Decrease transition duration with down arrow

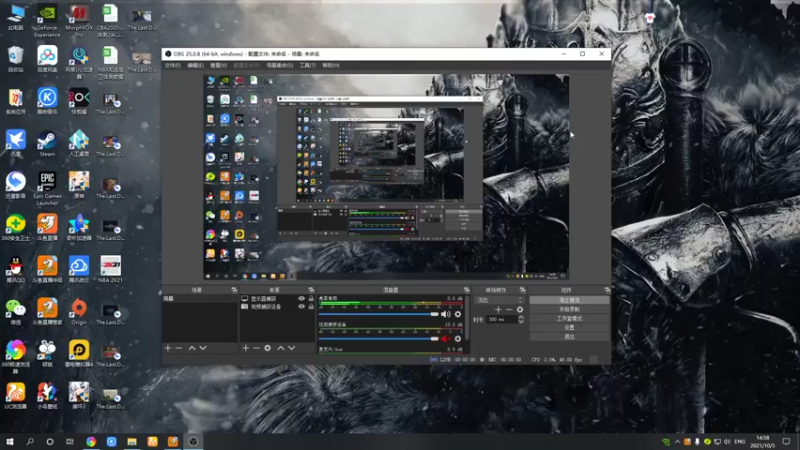click(x=521, y=322)
